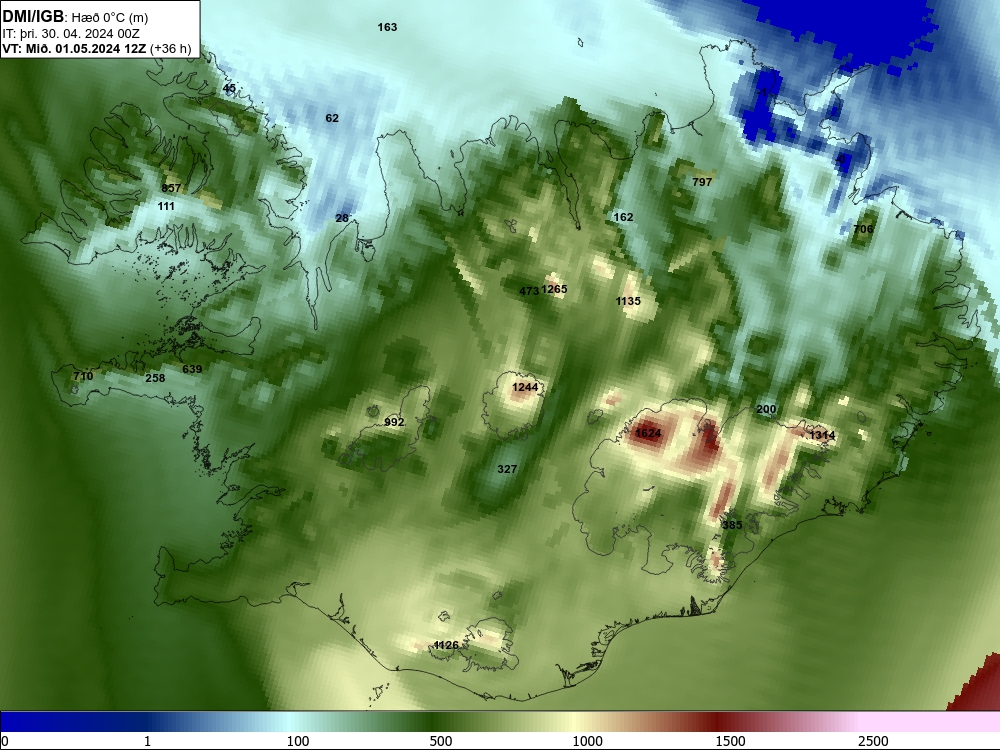
Task: Click the map value 1624 on the glacier
Action: click(x=648, y=433)
